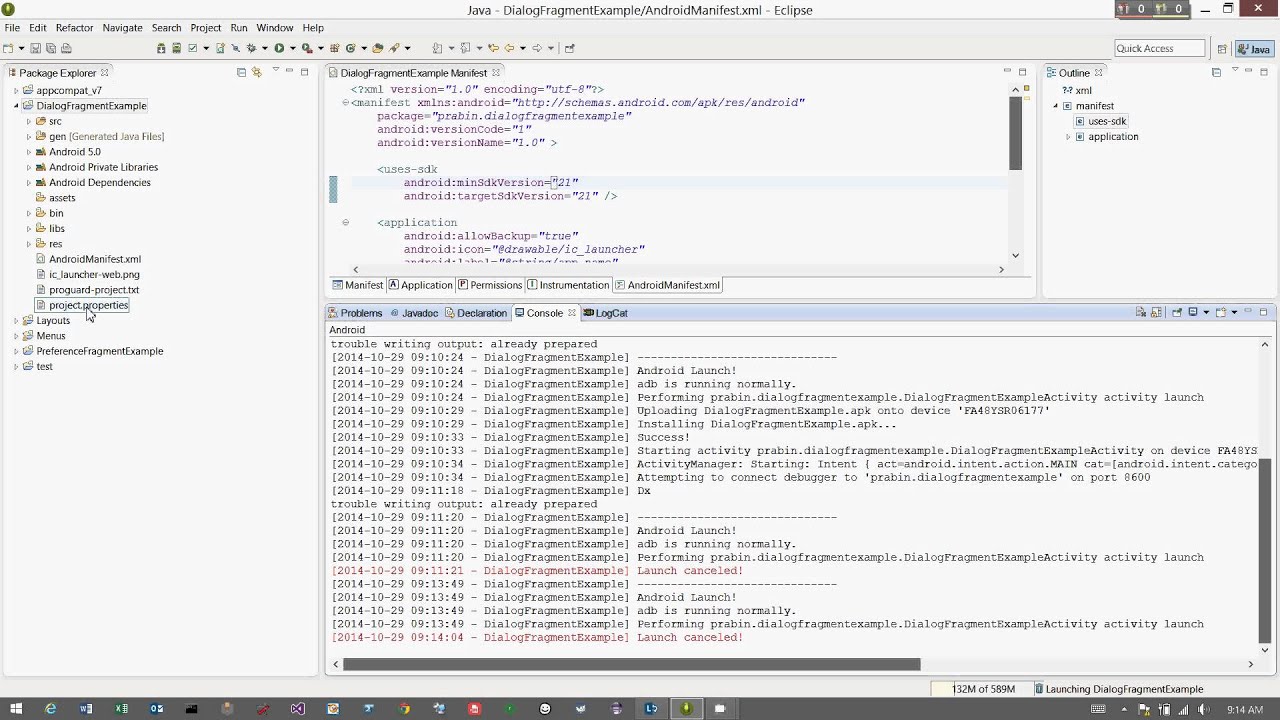Switch to the Declaration tab
The width and height of the screenshot is (1280, 720).
pos(476,313)
